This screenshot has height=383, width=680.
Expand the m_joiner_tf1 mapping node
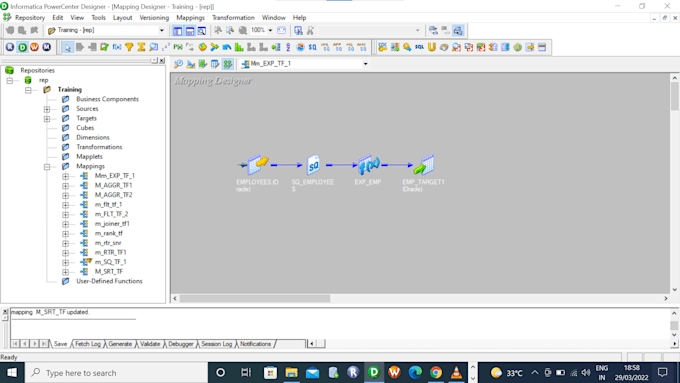pos(65,224)
